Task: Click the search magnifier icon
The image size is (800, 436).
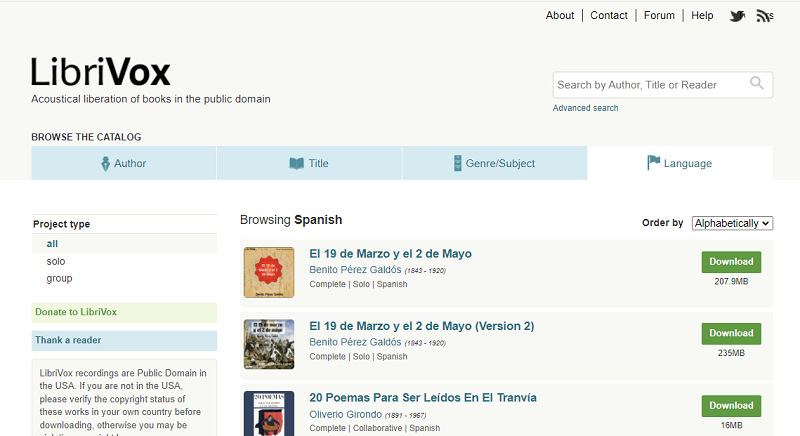Action: [x=757, y=83]
